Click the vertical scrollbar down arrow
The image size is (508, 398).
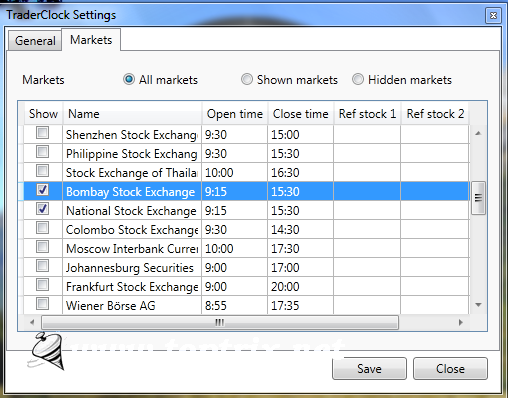478,305
